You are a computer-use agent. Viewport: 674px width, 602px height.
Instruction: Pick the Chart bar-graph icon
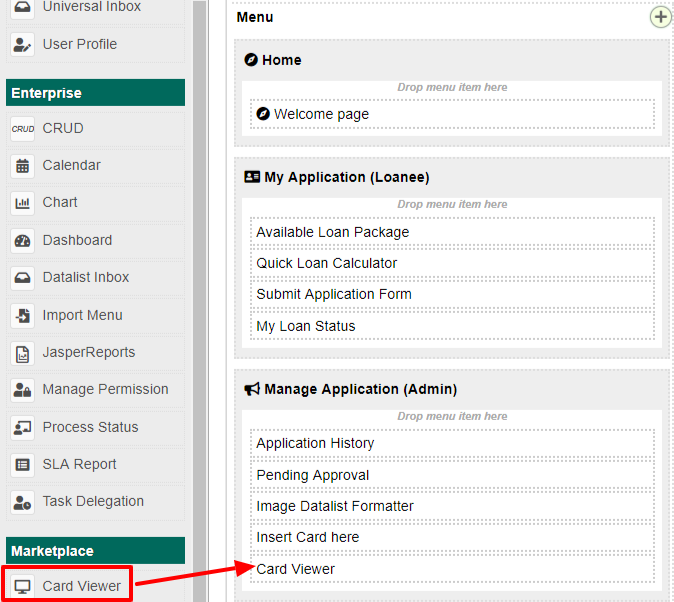point(22,203)
